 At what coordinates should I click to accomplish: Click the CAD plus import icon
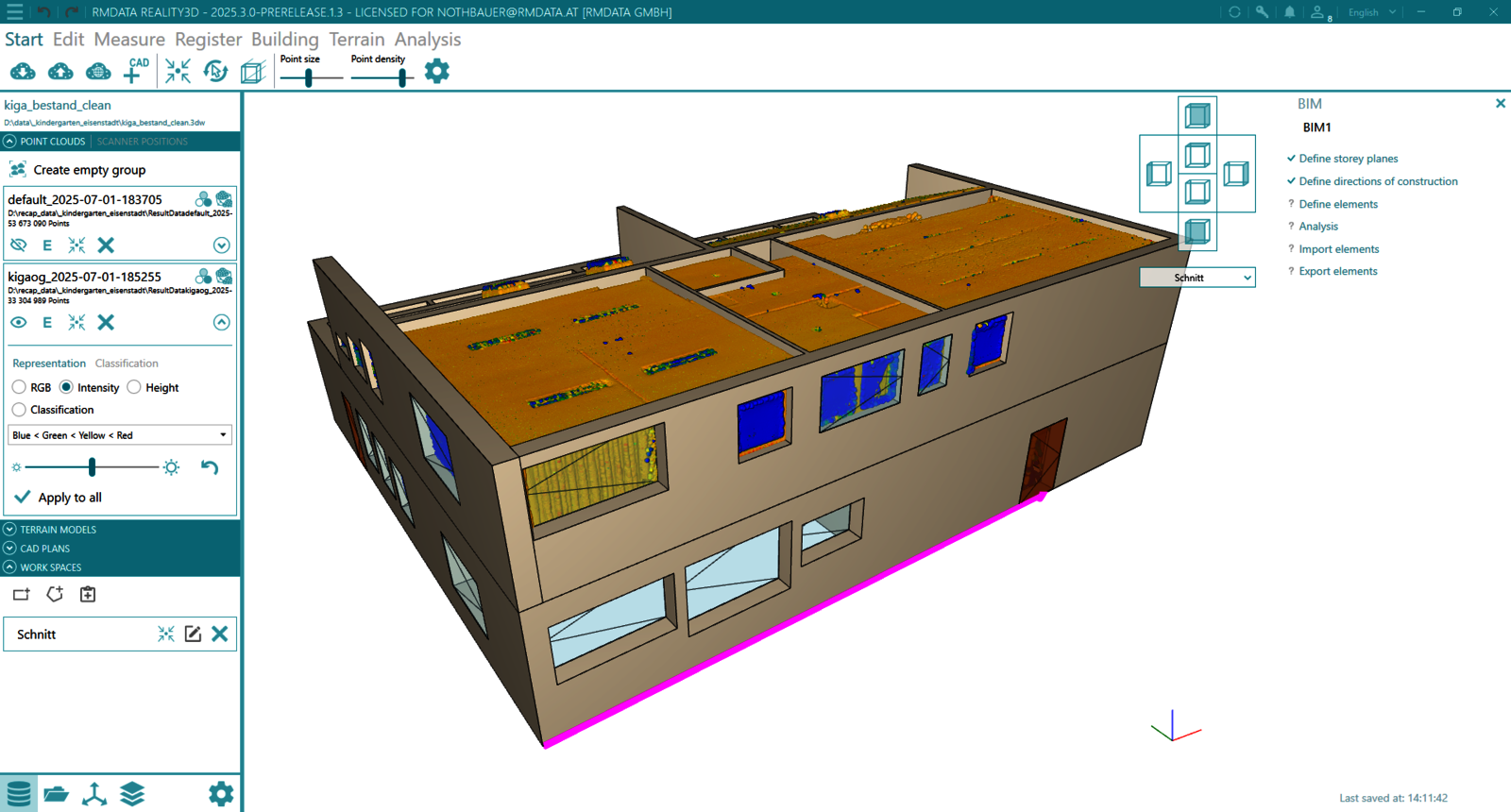click(136, 71)
